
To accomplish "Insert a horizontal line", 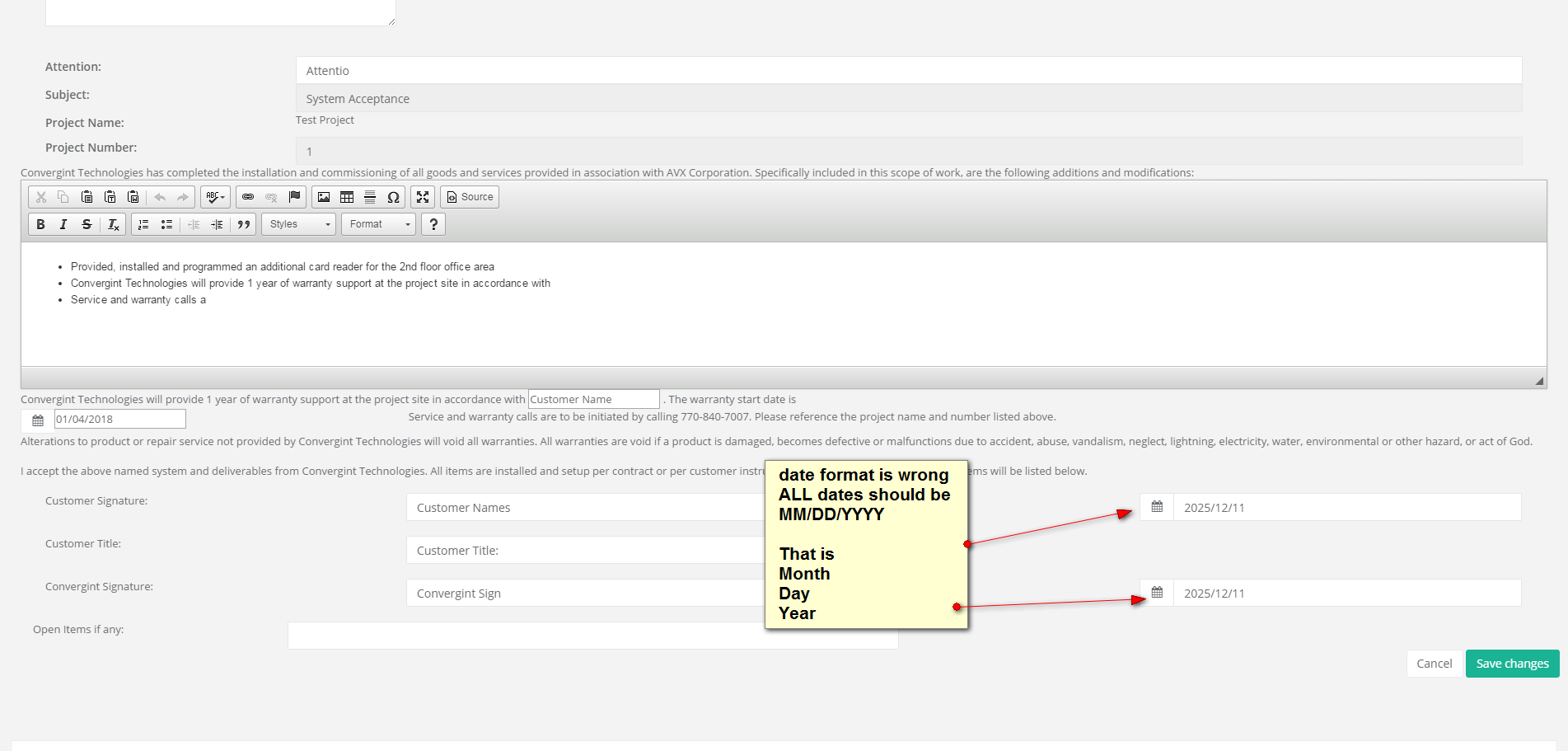I will click(370, 197).
